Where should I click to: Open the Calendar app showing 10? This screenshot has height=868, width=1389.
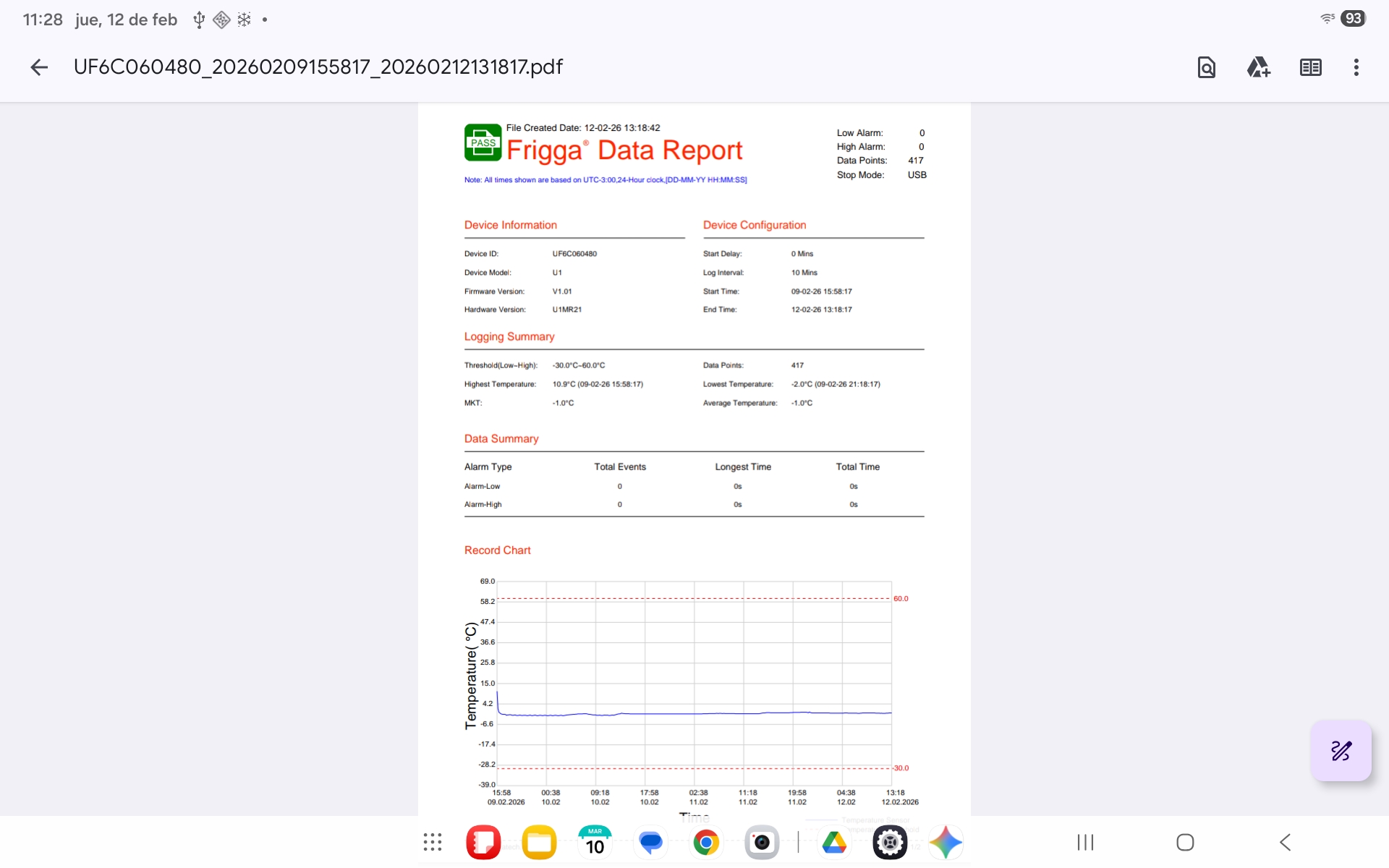coord(595,842)
